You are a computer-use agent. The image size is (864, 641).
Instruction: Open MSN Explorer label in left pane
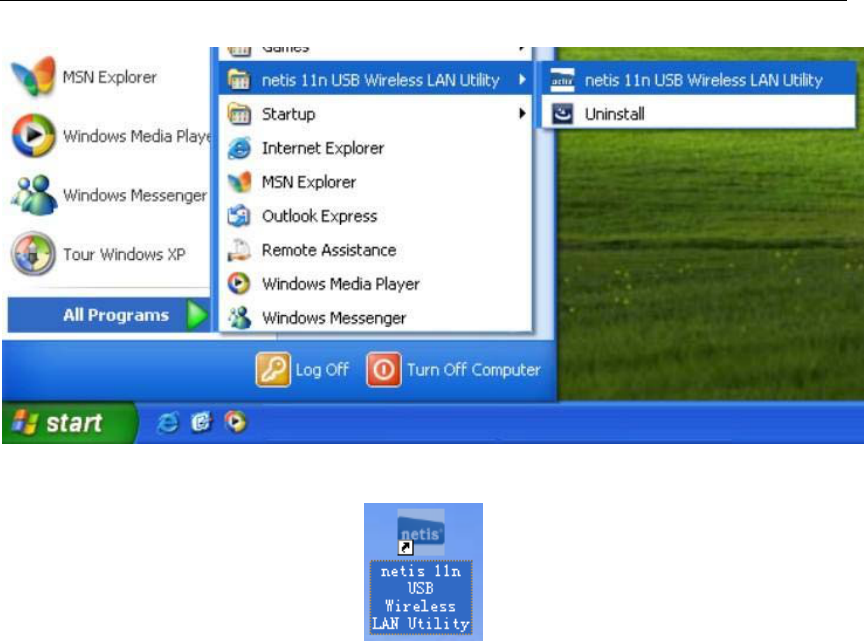pyautogui.click(x=109, y=77)
